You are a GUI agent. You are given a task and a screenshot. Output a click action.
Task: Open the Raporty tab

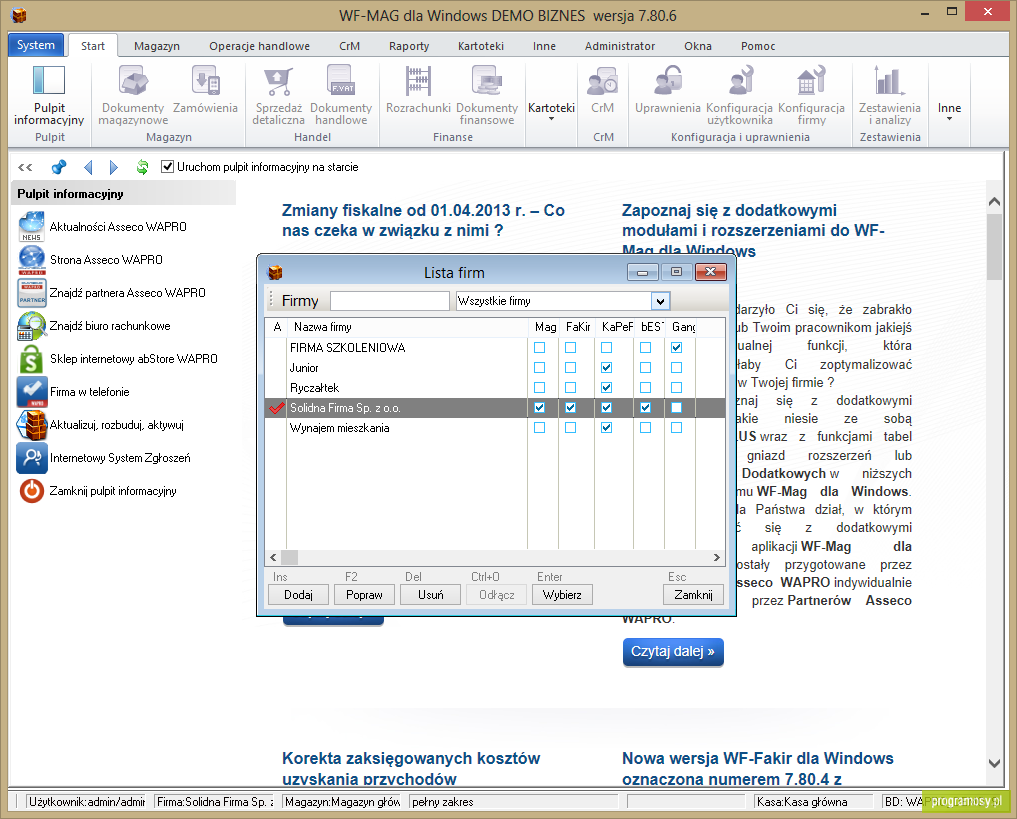(x=409, y=46)
